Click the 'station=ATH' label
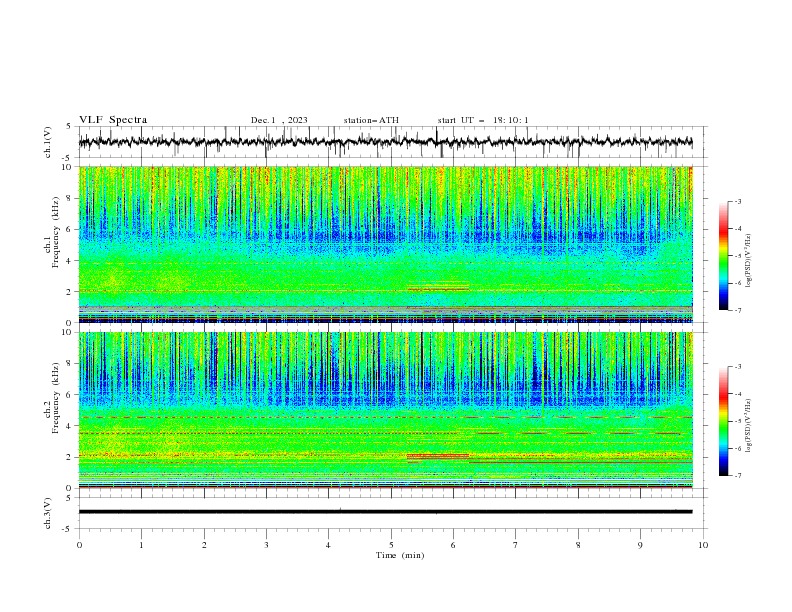The height and width of the screenshot is (612, 792). point(371,120)
